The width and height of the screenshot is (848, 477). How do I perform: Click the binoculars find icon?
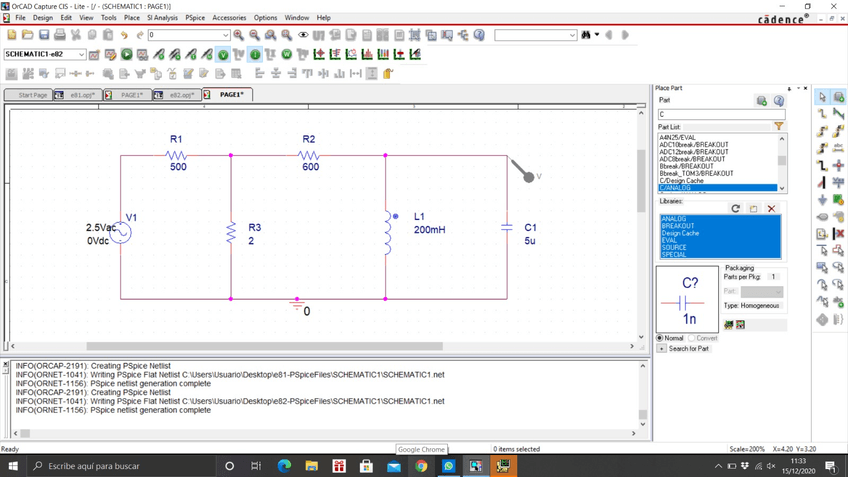[586, 35]
